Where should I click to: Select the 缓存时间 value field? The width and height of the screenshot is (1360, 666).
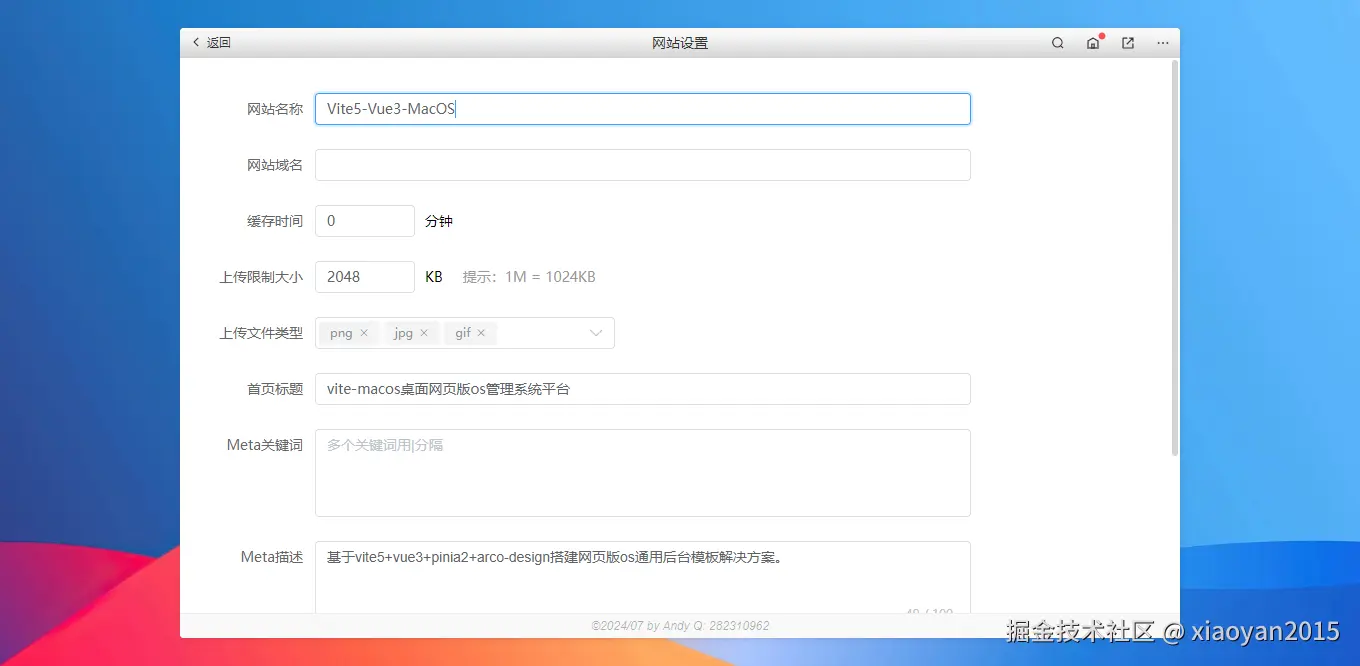(364, 220)
